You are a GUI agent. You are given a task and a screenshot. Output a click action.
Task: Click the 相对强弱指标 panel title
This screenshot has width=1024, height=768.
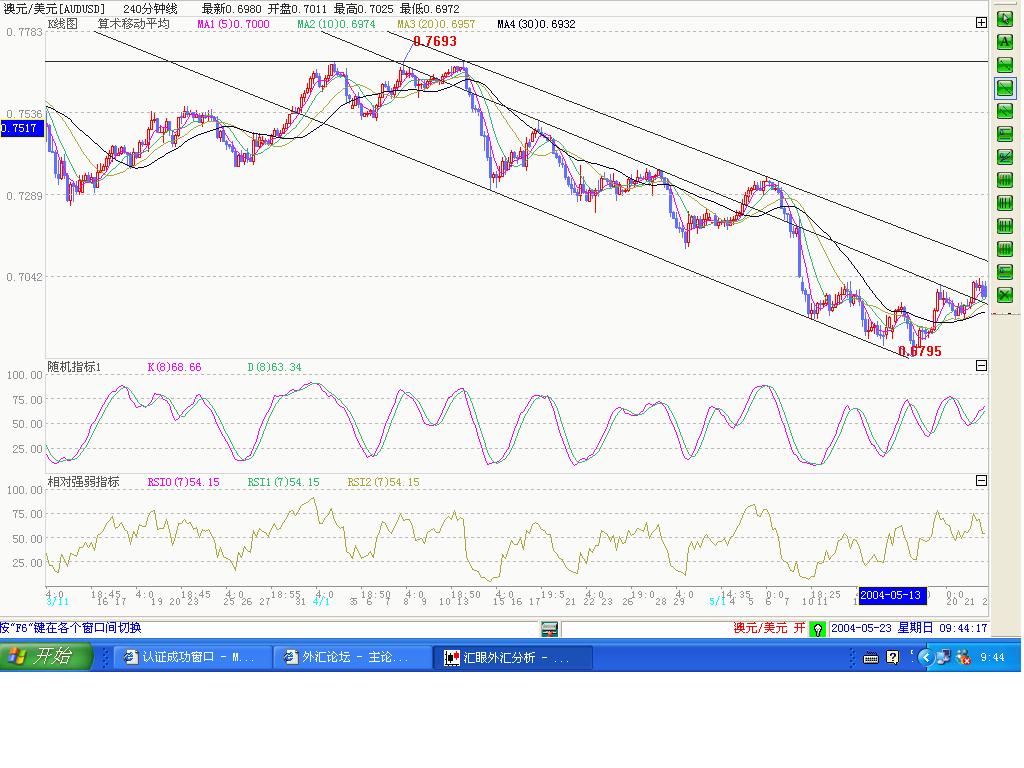pyautogui.click(x=83, y=482)
